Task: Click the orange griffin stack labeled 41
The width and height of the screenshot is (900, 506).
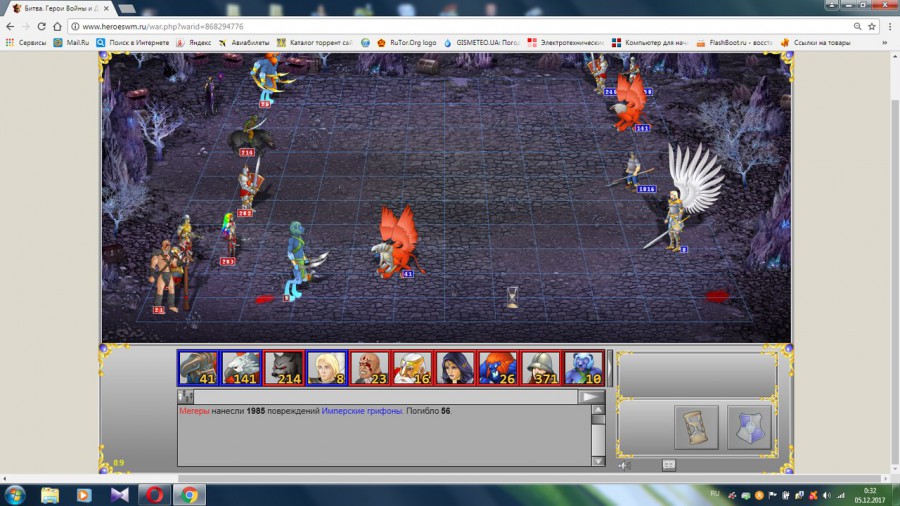Action: point(397,244)
